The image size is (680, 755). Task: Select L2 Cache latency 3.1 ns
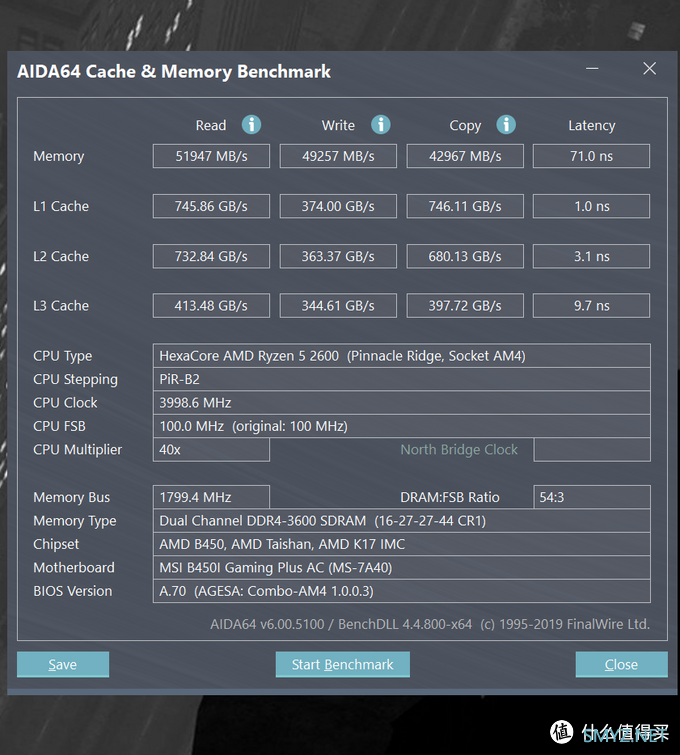click(x=591, y=256)
